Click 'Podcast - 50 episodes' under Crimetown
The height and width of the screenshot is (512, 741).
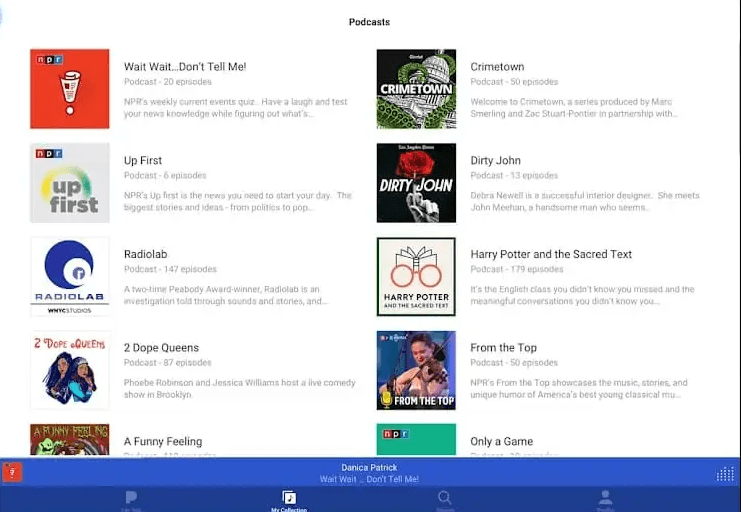[514, 81]
